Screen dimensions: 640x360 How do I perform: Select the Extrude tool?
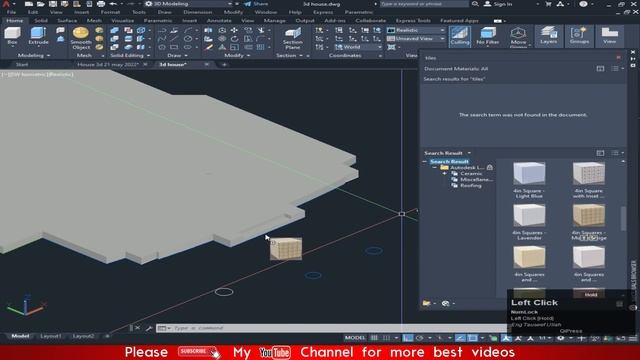(38, 36)
